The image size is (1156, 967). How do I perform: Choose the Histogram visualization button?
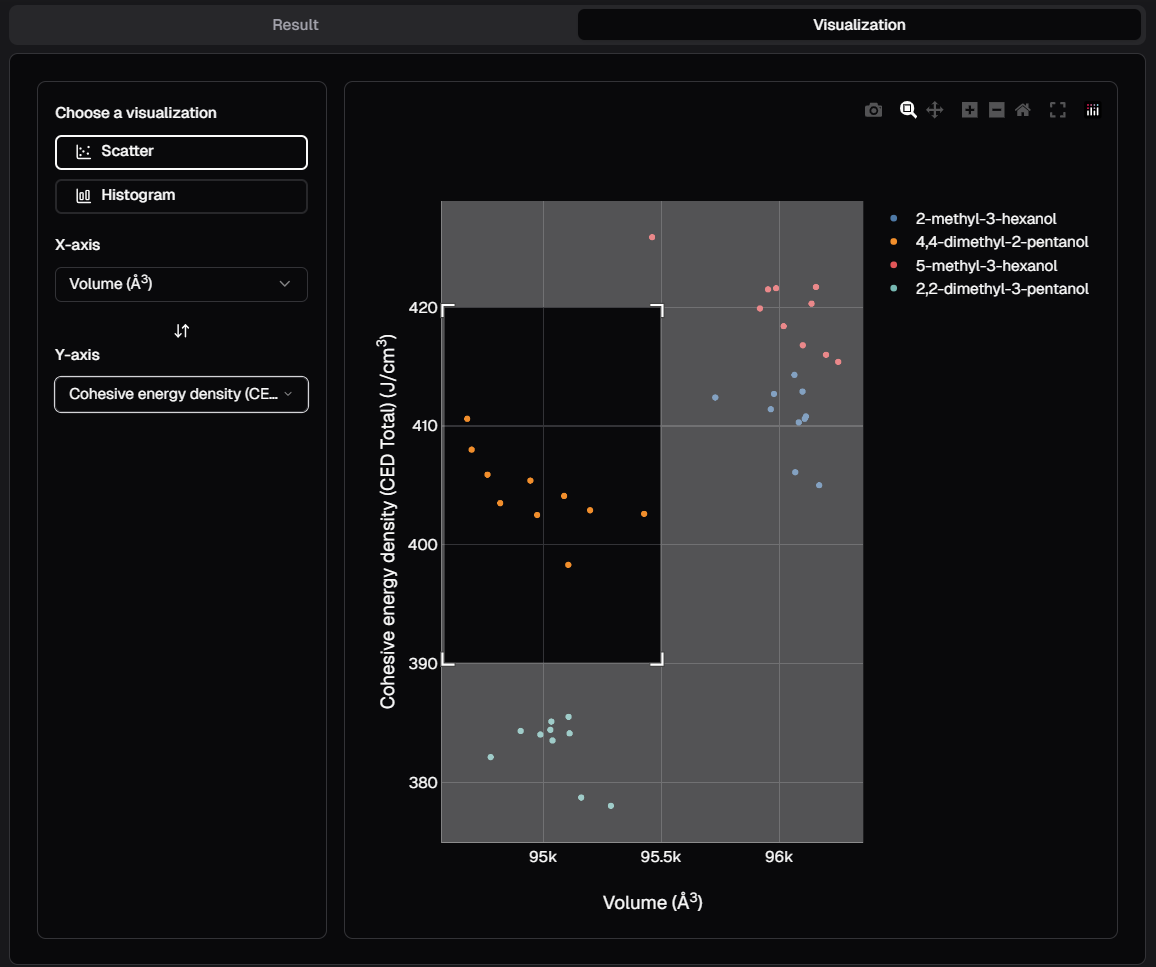181,196
